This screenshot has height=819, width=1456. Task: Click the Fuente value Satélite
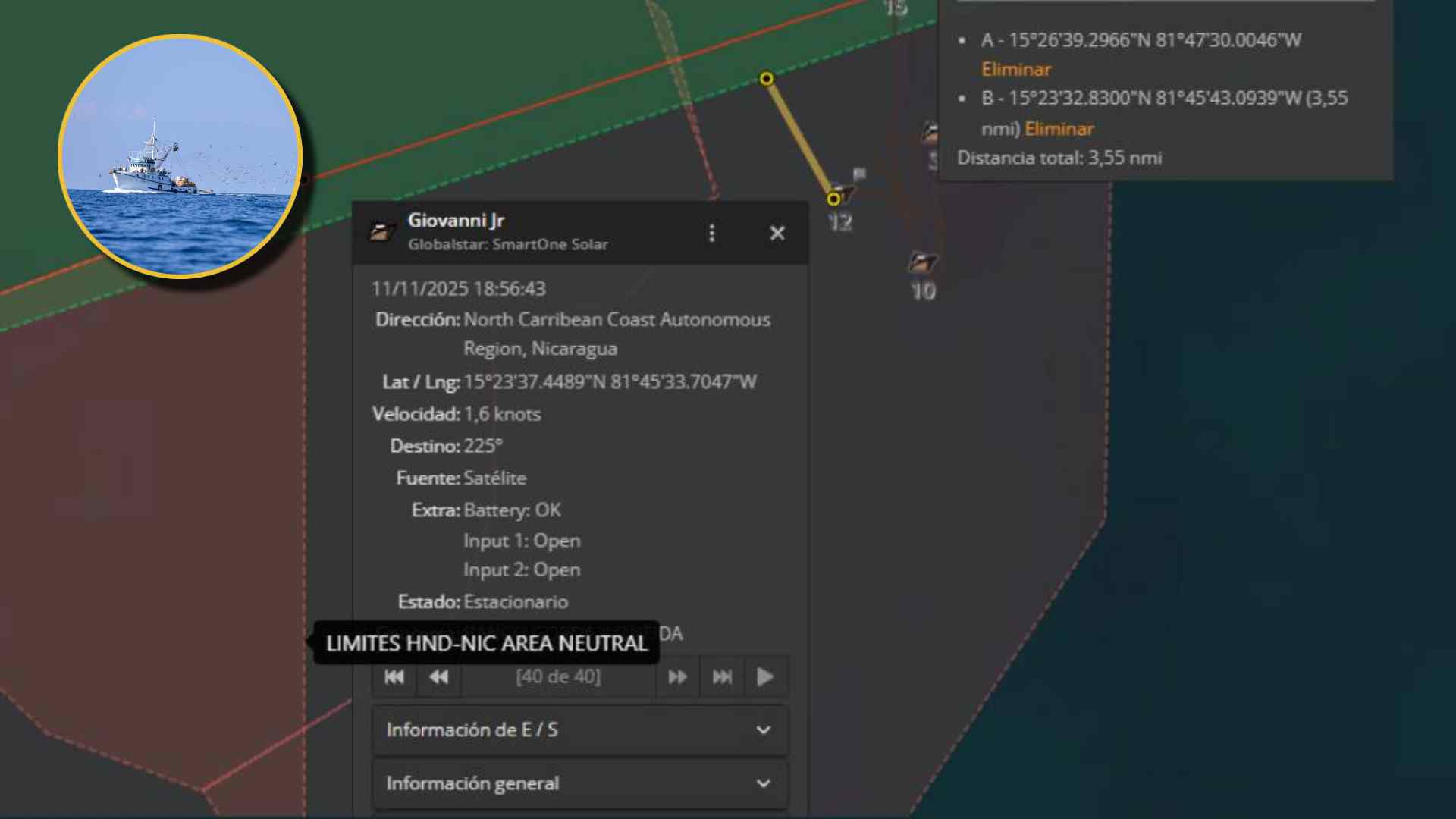[495, 478]
